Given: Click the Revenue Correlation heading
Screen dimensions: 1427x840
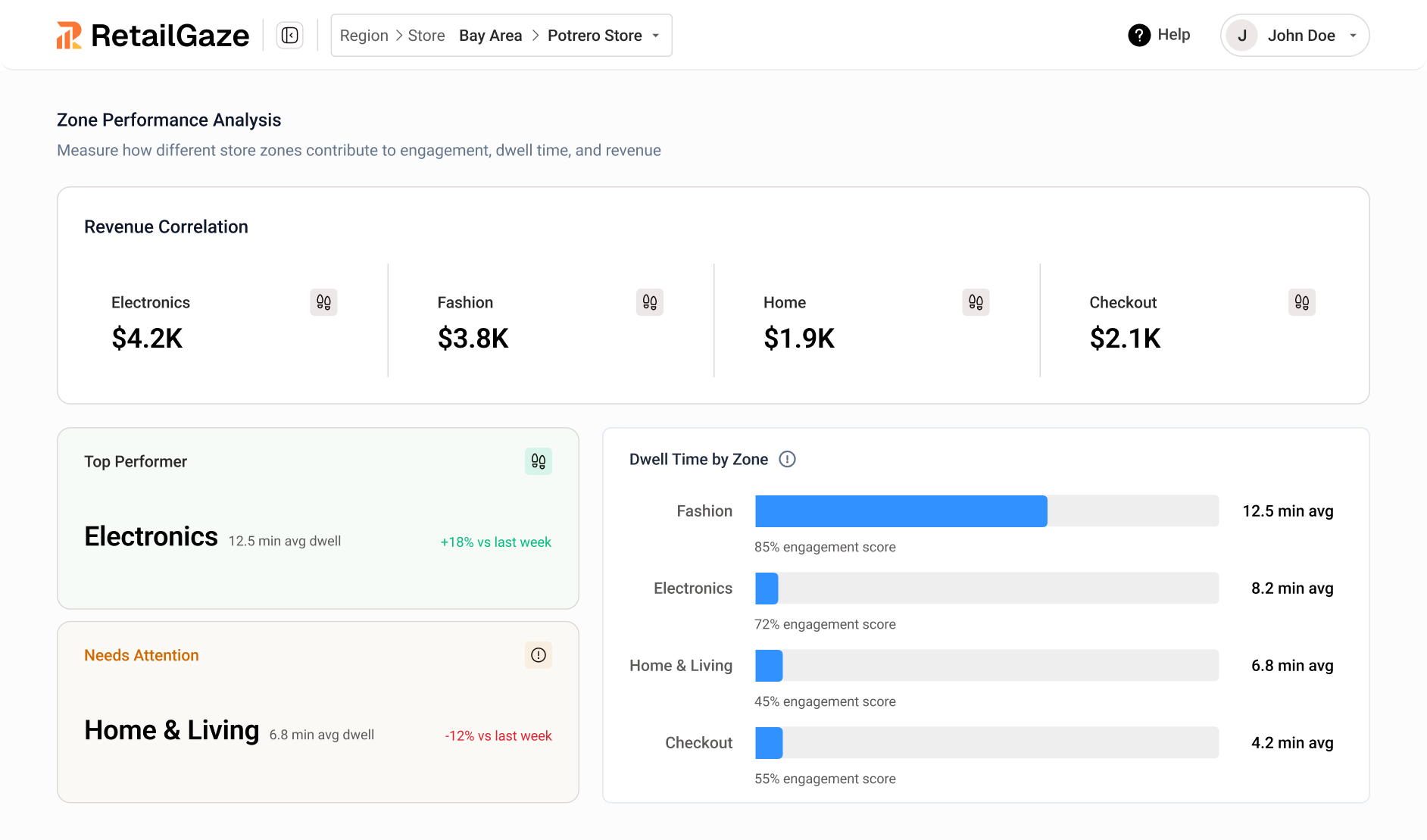Looking at the screenshot, I should (166, 226).
